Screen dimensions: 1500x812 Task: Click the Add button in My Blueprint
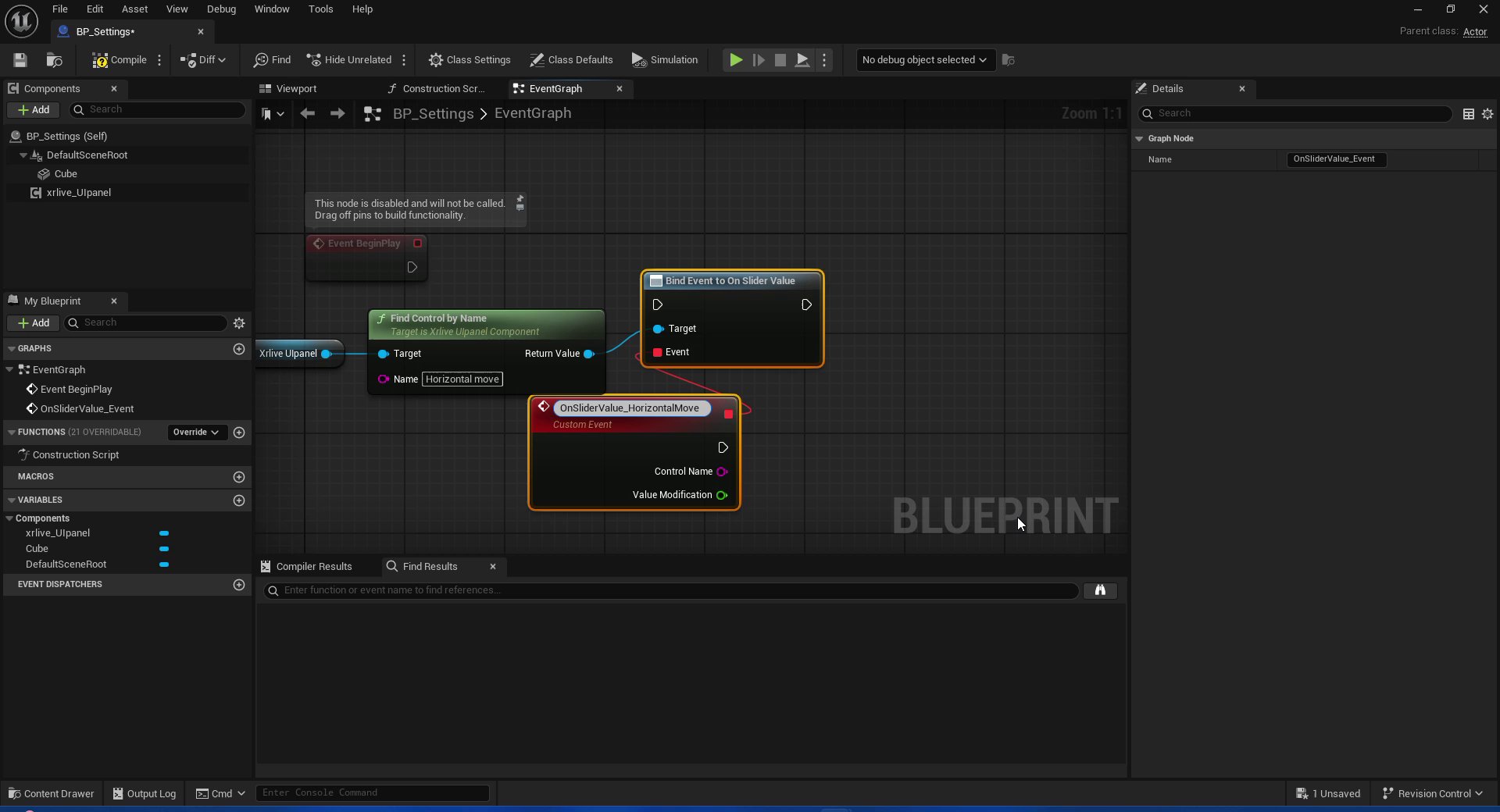[x=34, y=323]
